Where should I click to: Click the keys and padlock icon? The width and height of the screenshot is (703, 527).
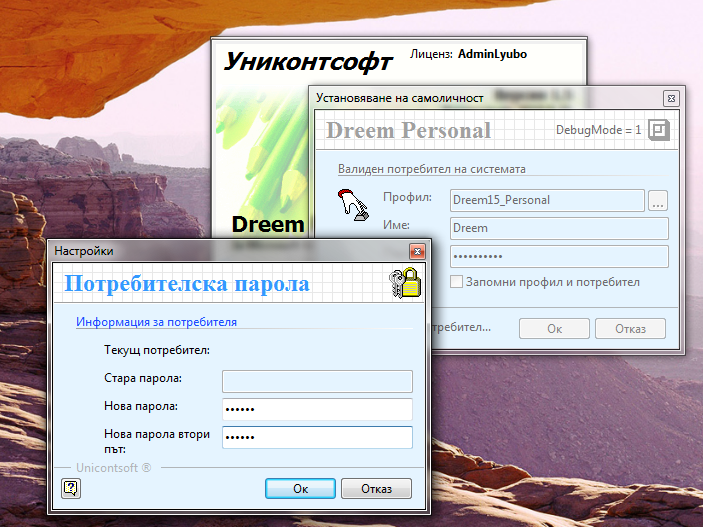405,283
